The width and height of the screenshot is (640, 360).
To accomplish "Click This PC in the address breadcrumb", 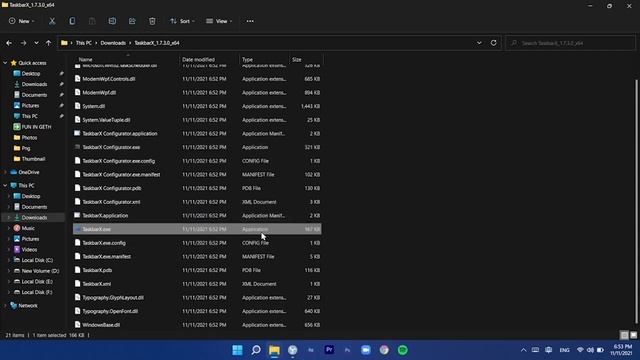I will coord(84,43).
